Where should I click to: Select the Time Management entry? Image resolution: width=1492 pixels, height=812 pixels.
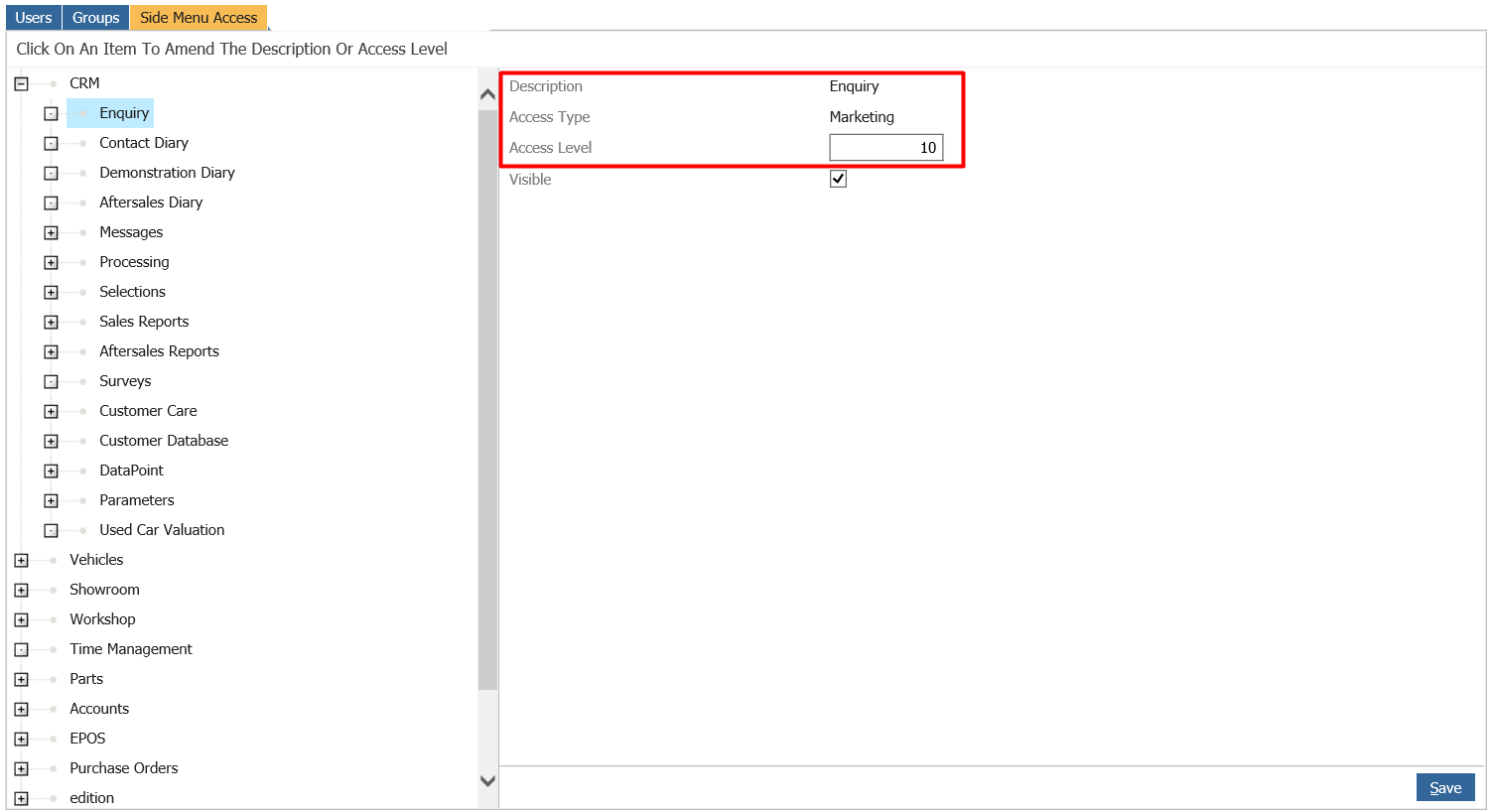[130, 648]
